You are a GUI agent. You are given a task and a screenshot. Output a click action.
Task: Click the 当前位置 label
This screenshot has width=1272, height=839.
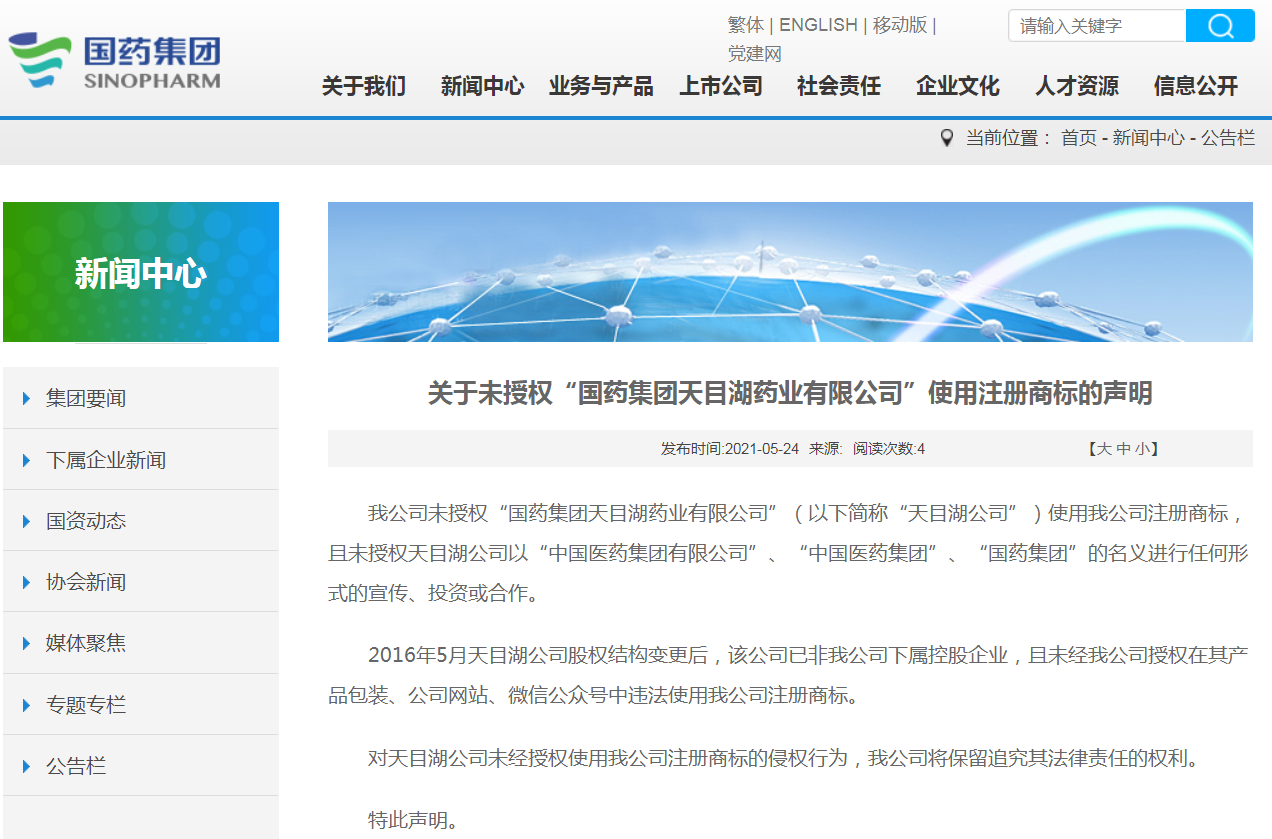coord(1002,138)
